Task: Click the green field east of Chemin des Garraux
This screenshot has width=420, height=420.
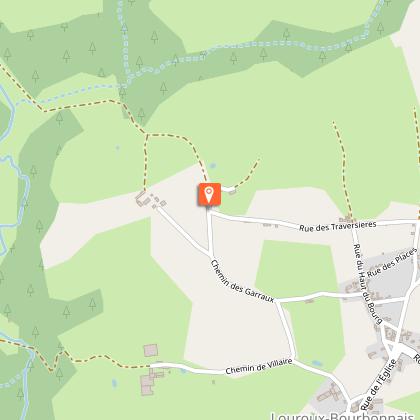Action: pyautogui.click(x=296, y=269)
